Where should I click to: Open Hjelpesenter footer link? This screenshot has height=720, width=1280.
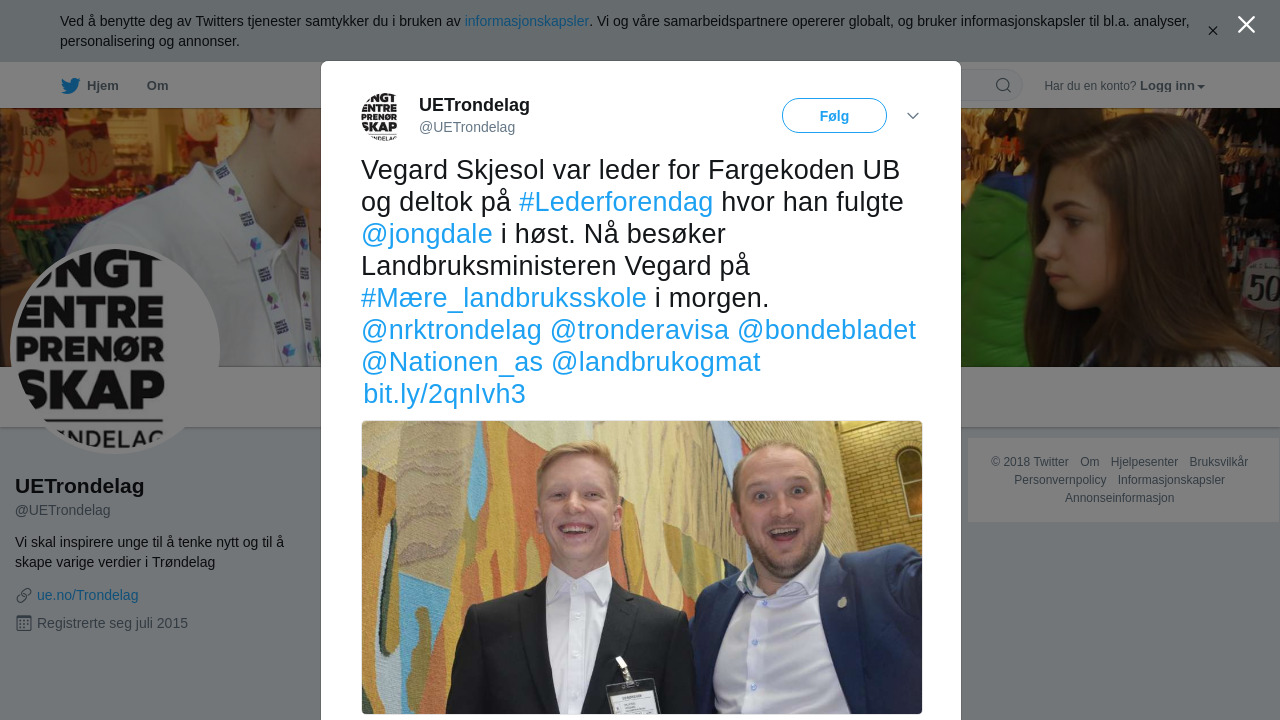[x=1144, y=462]
